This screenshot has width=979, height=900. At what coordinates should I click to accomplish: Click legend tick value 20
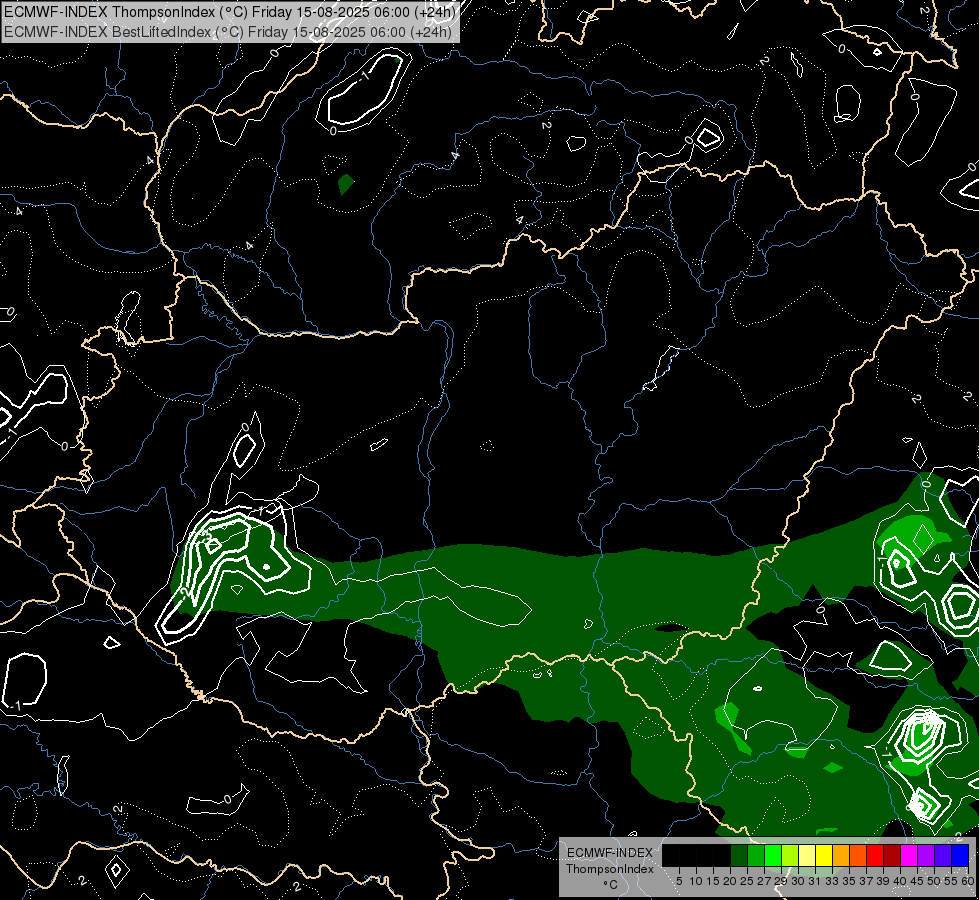[730, 881]
